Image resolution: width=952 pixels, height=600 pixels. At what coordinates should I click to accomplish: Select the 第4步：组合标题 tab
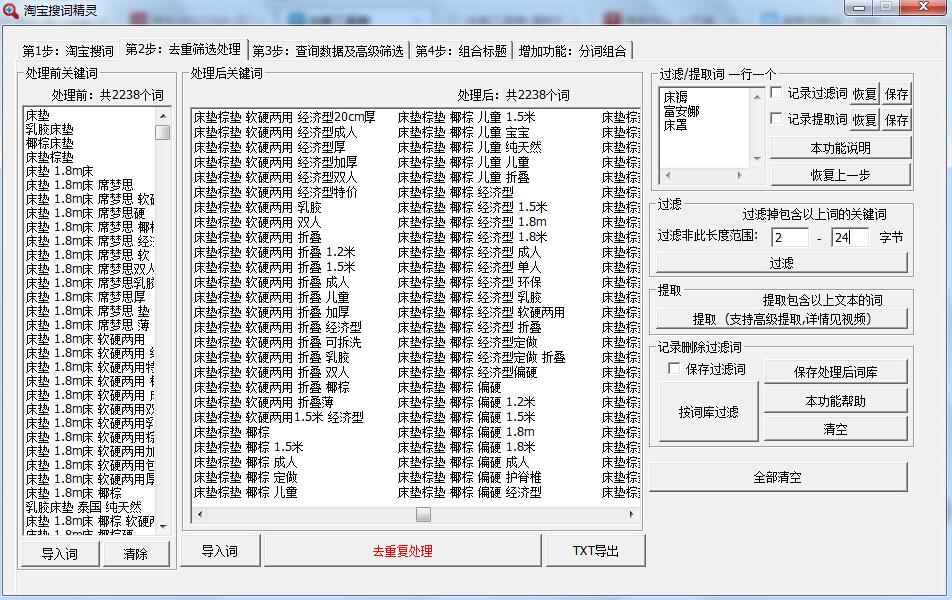coord(461,50)
